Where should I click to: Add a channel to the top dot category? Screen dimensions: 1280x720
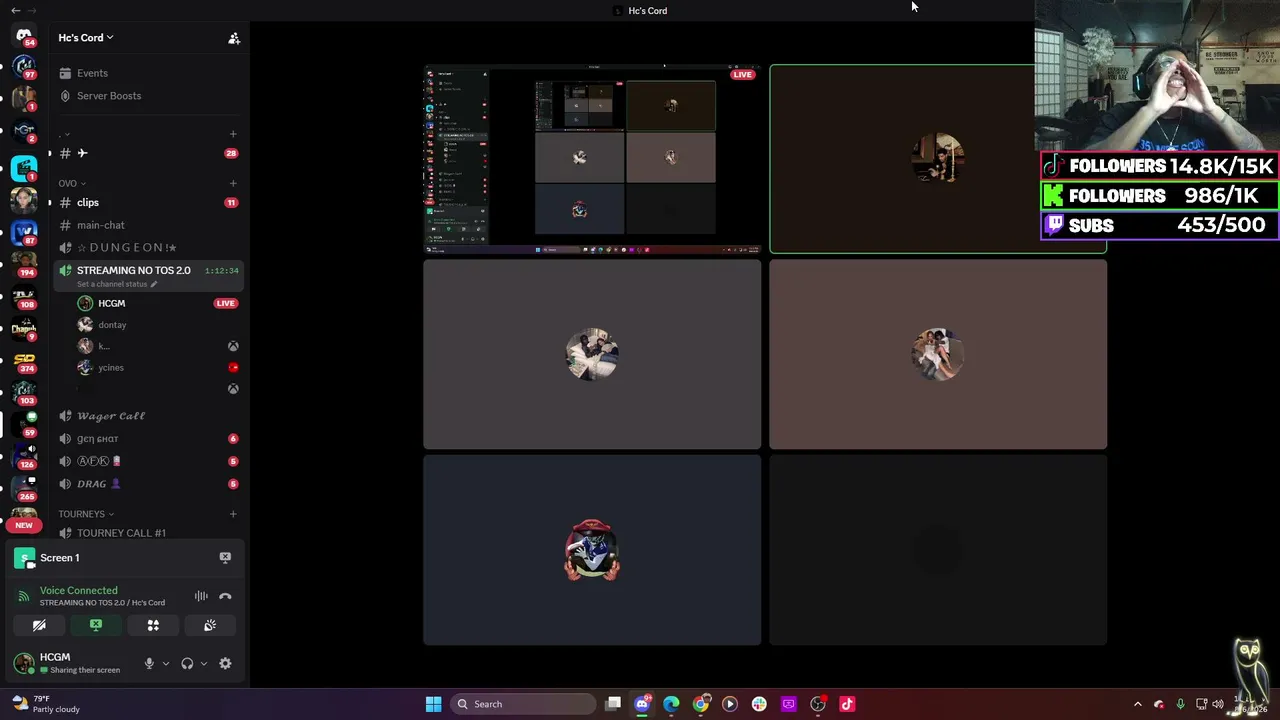[233, 134]
